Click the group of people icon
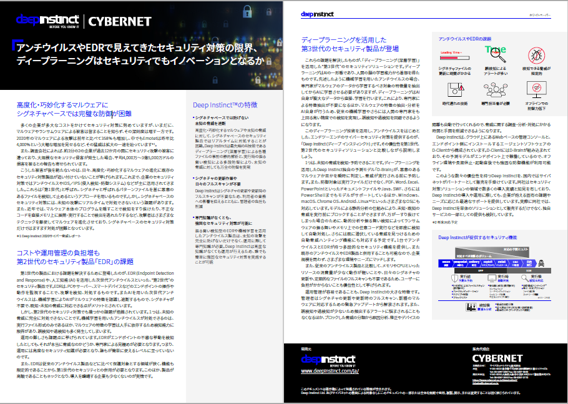This screenshot has height=404, width=568. (x=496, y=89)
